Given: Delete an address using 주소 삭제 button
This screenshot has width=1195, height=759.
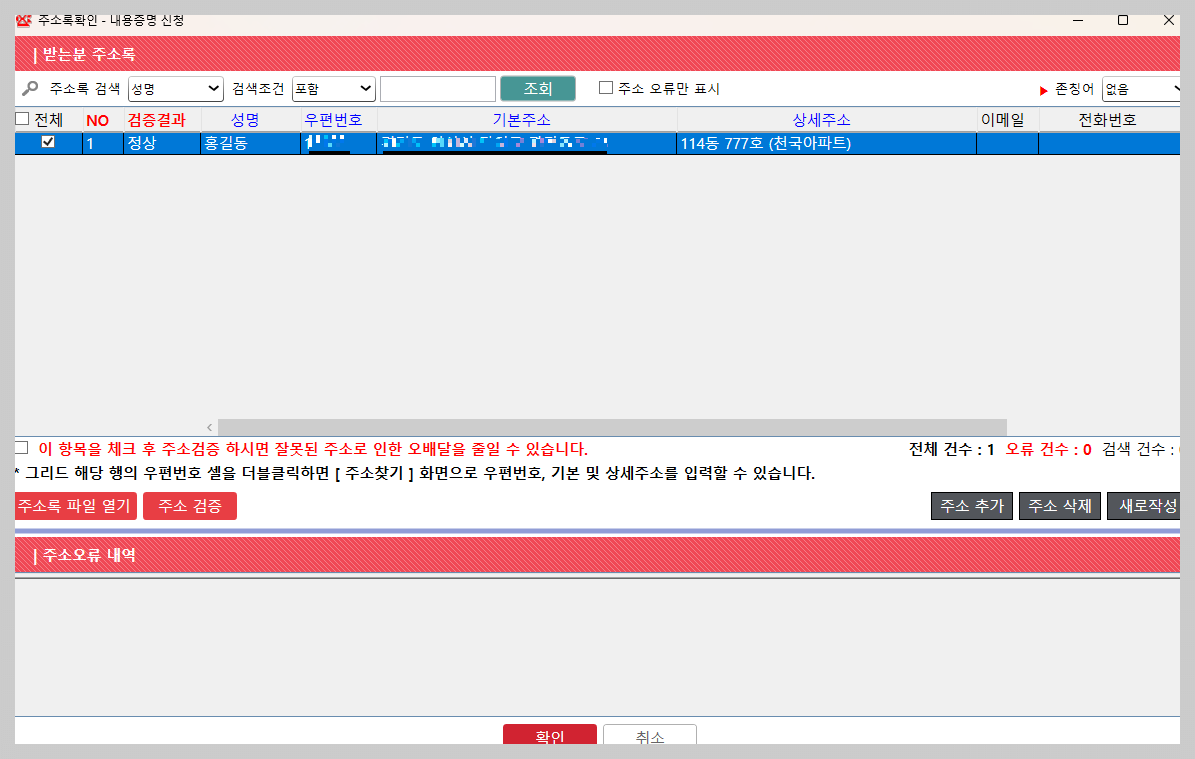Looking at the screenshot, I should point(1059,506).
